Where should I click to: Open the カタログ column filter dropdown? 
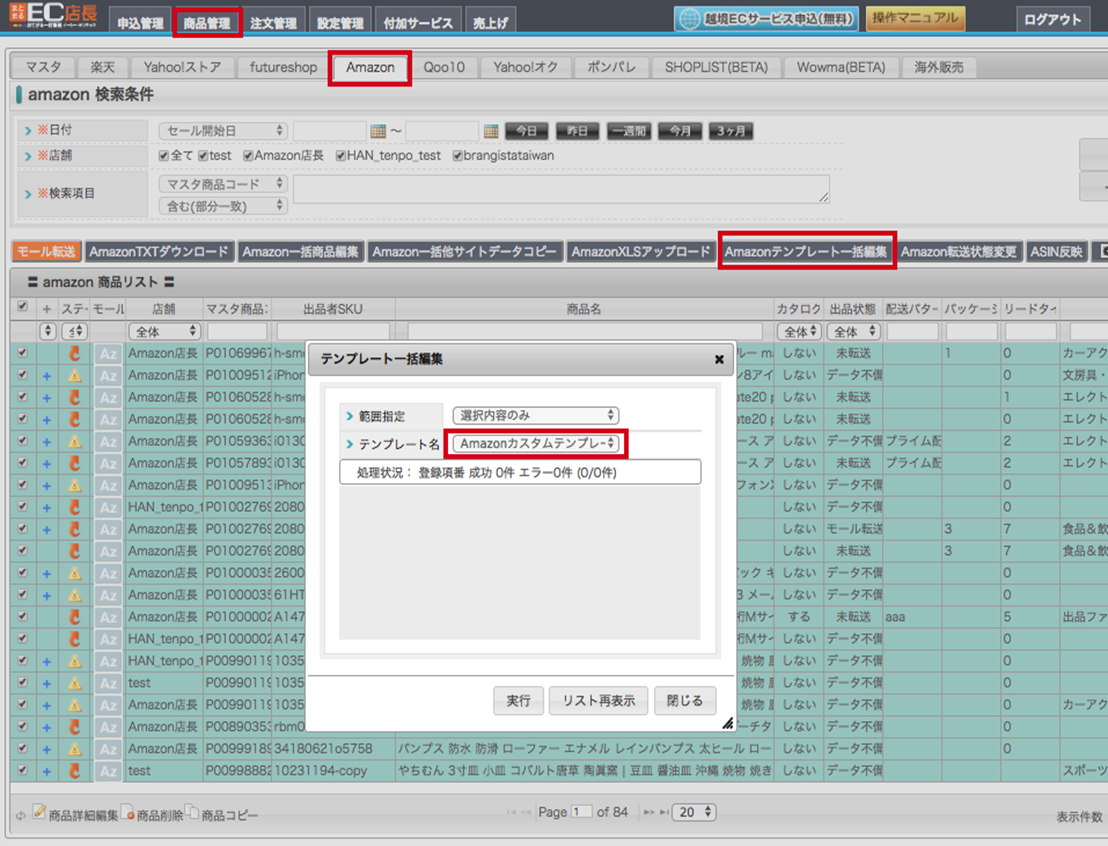[x=798, y=331]
